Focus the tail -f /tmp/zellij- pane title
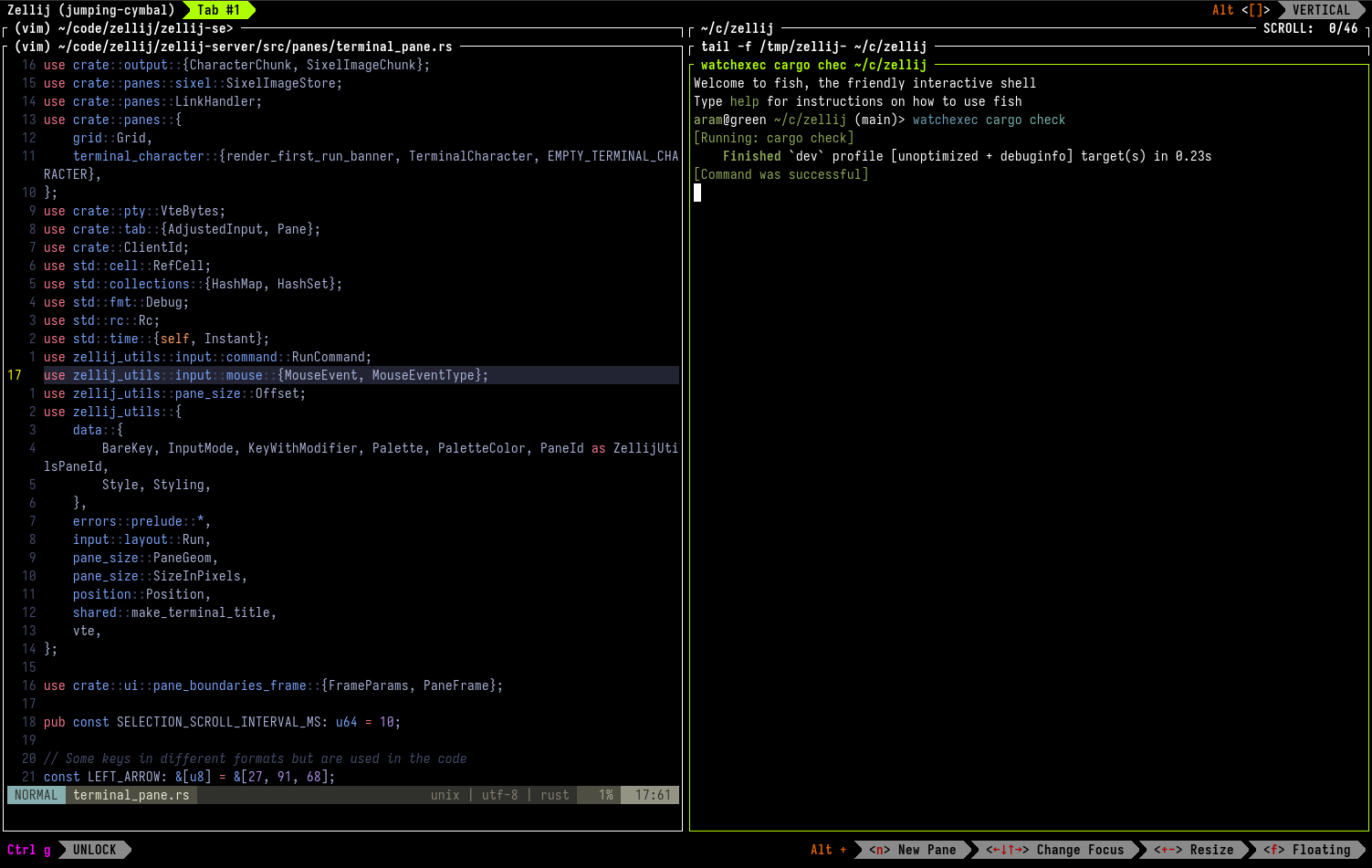The image size is (1372, 868). 814,47
